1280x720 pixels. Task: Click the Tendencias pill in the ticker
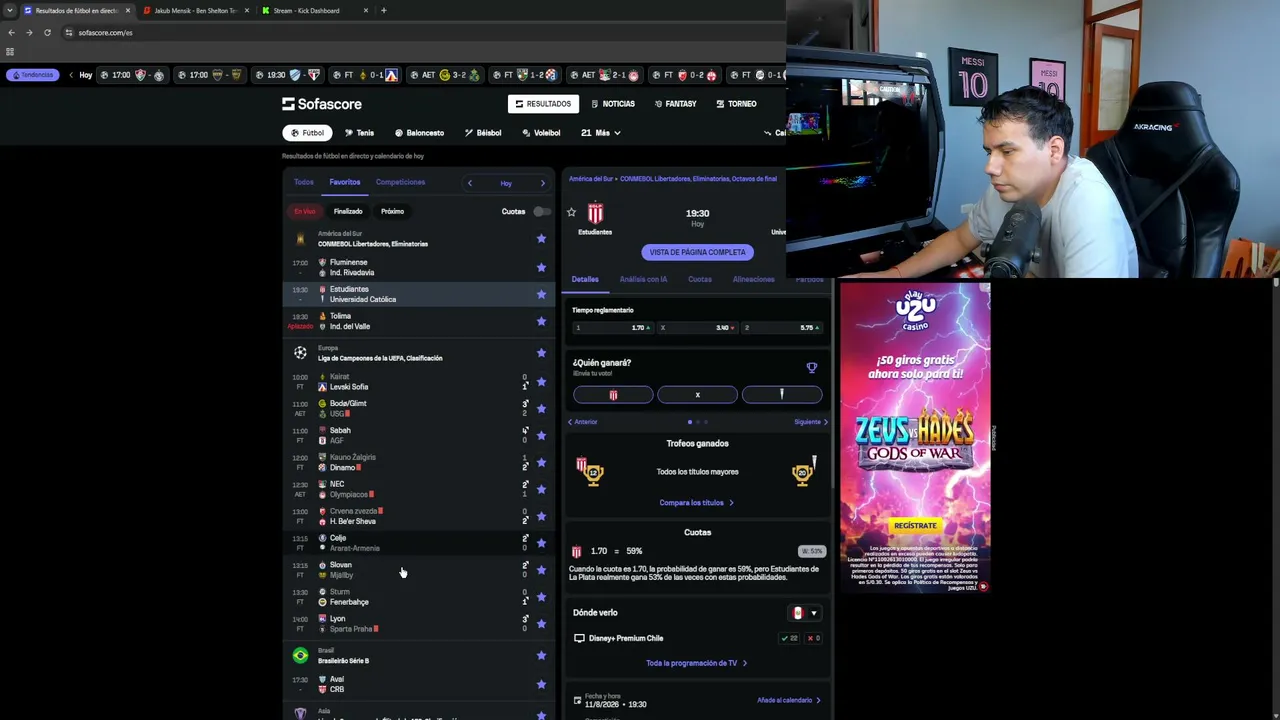point(31,75)
